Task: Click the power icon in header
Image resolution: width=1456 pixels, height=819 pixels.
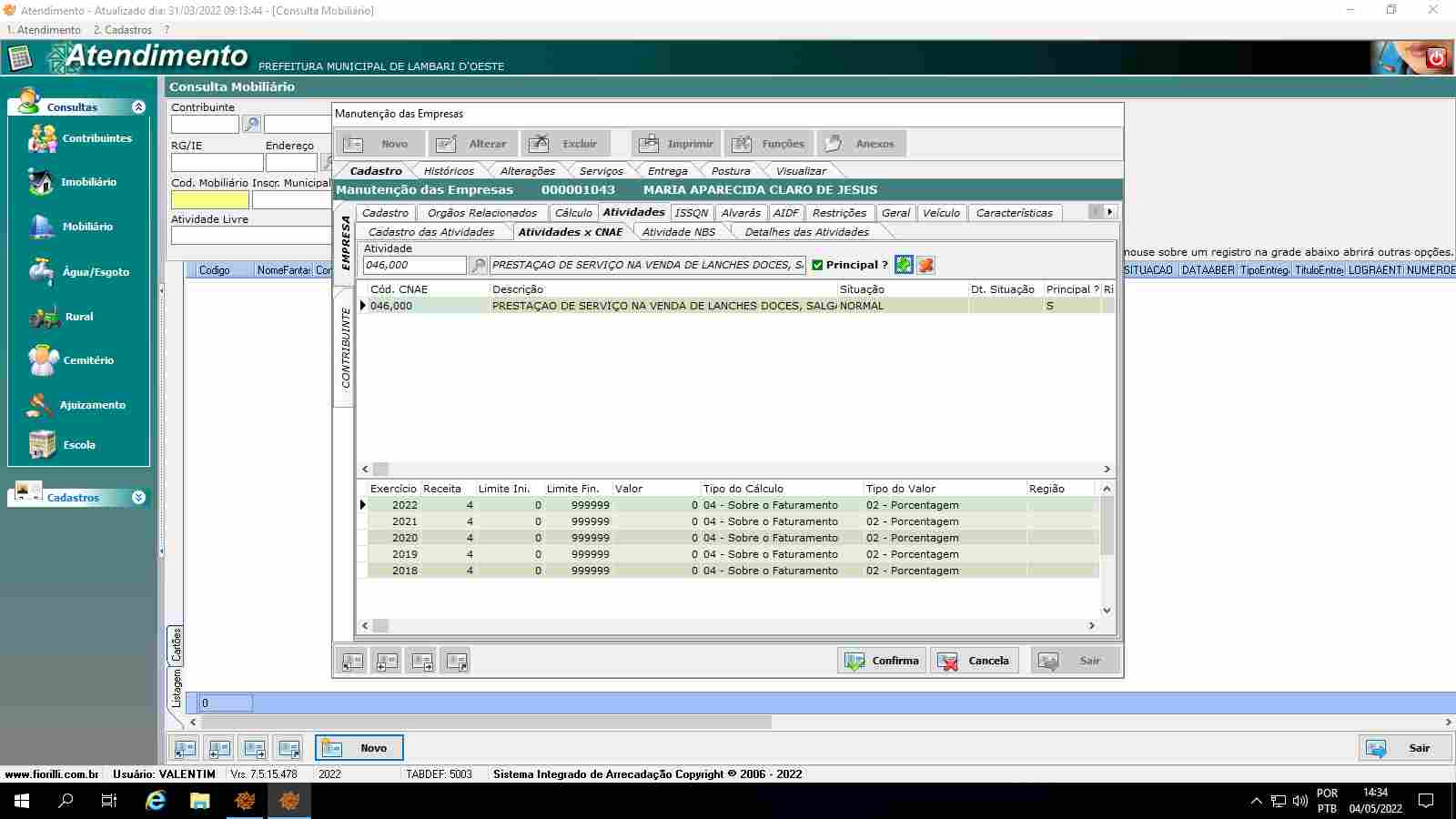Action: point(1436,57)
